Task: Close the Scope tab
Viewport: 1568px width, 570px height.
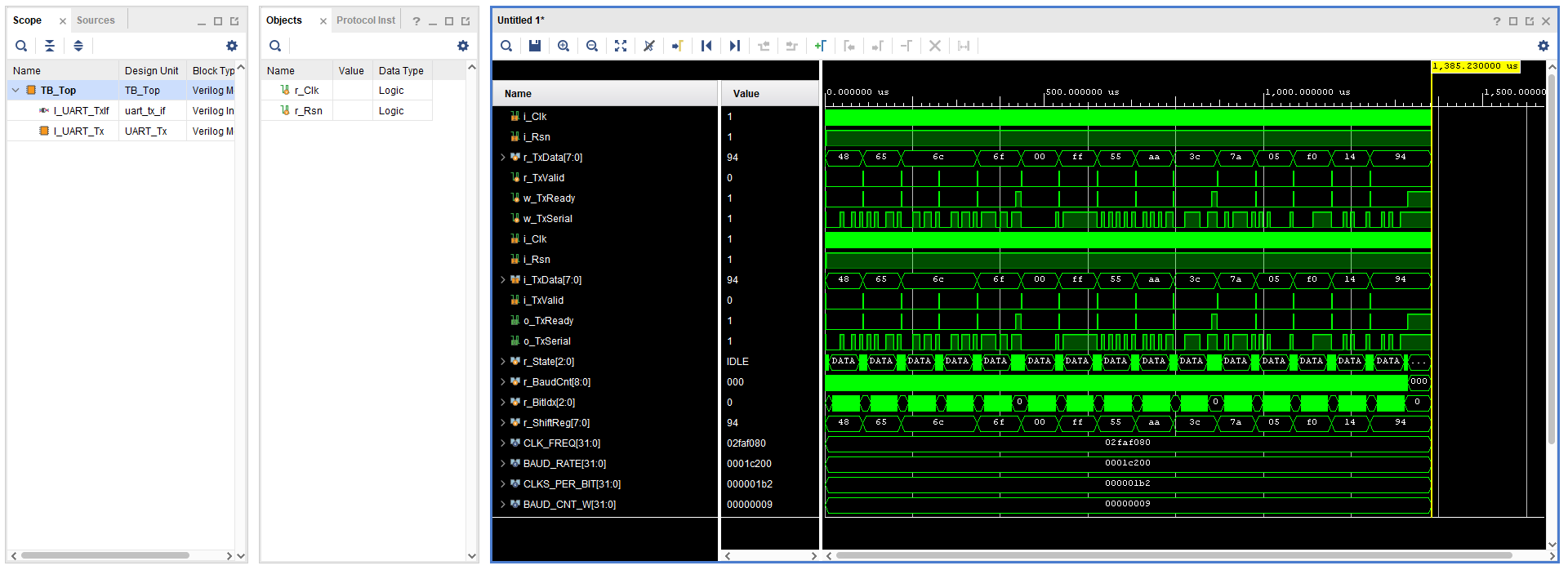Action: pos(63,21)
